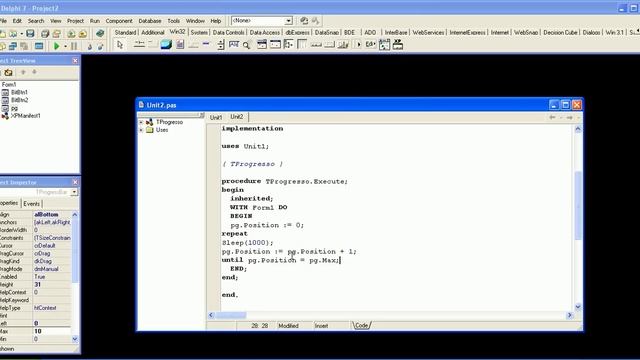This screenshot has width=640, height=360.
Task: Click editor vertical scrollbar down arrow
Action: (x=578, y=307)
